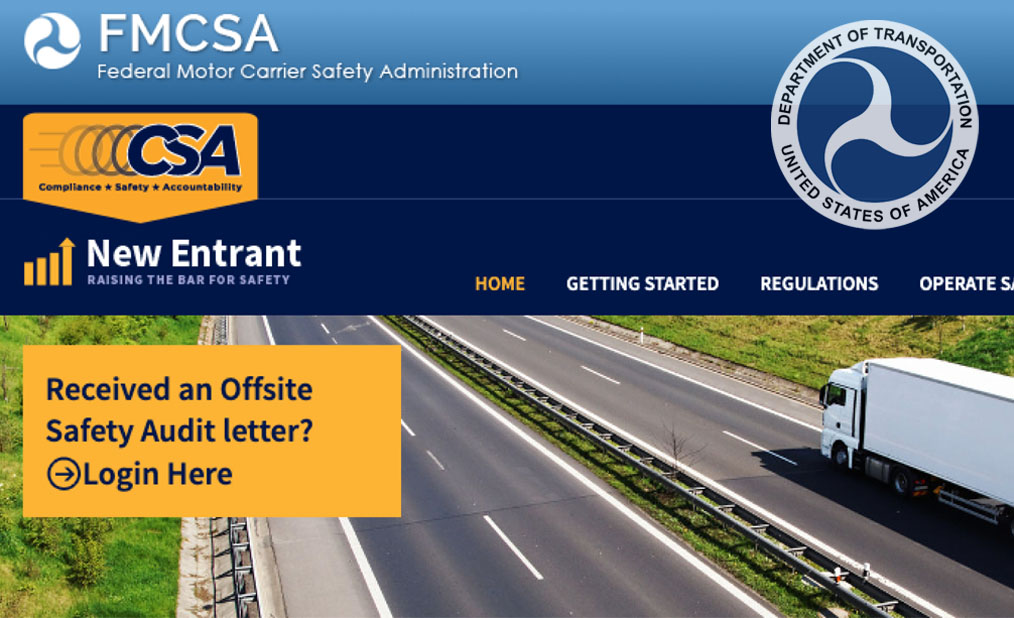Click the yellow Offsite Safety Audit box
Viewport: 1014px width, 618px height.
pyautogui.click(x=211, y=431)
